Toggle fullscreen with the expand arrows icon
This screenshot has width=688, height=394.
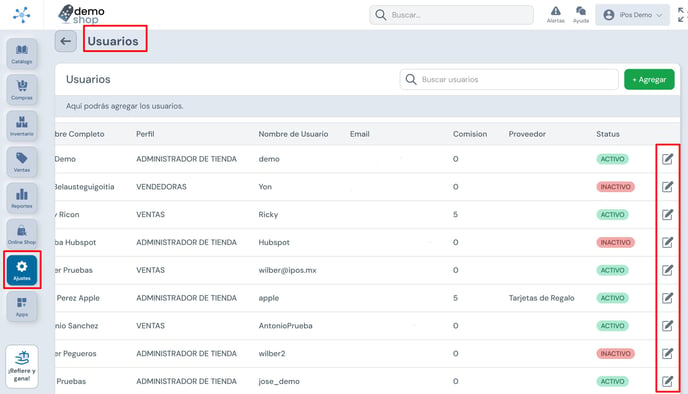[681, 15]
